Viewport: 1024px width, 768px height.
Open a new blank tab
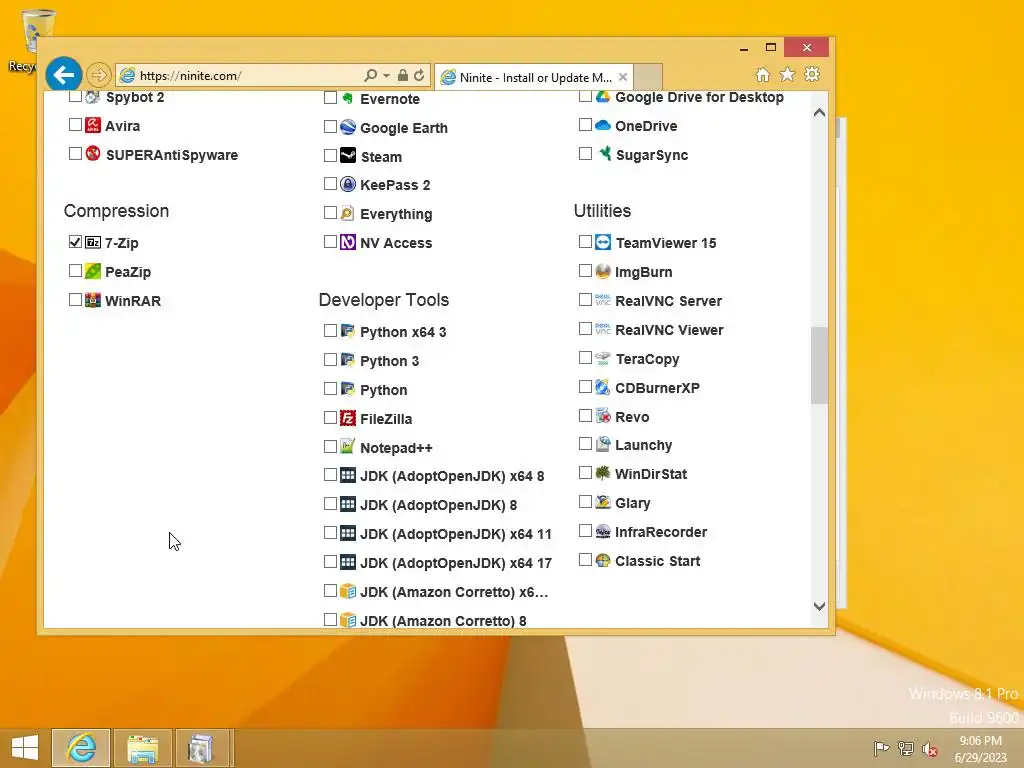648,76
